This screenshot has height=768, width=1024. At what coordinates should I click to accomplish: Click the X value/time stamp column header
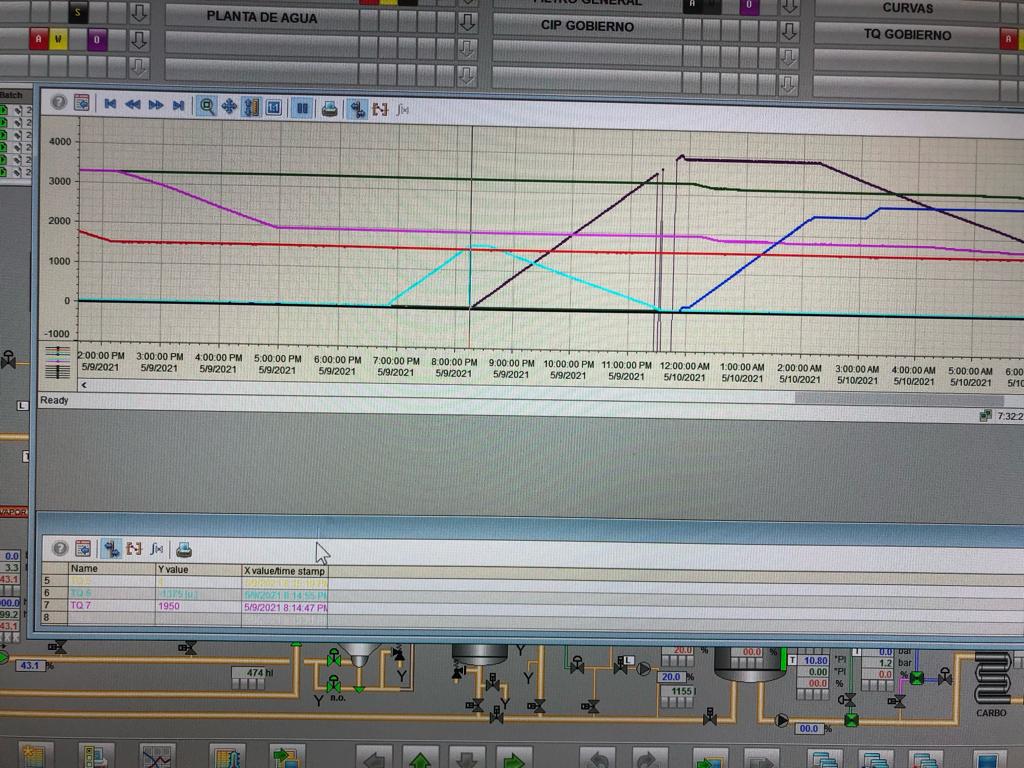point(285,571)
